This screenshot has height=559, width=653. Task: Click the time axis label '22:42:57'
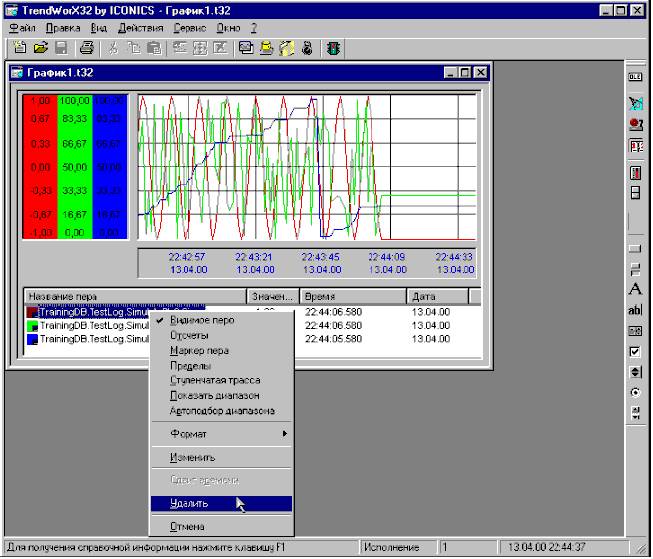point(187,257)
